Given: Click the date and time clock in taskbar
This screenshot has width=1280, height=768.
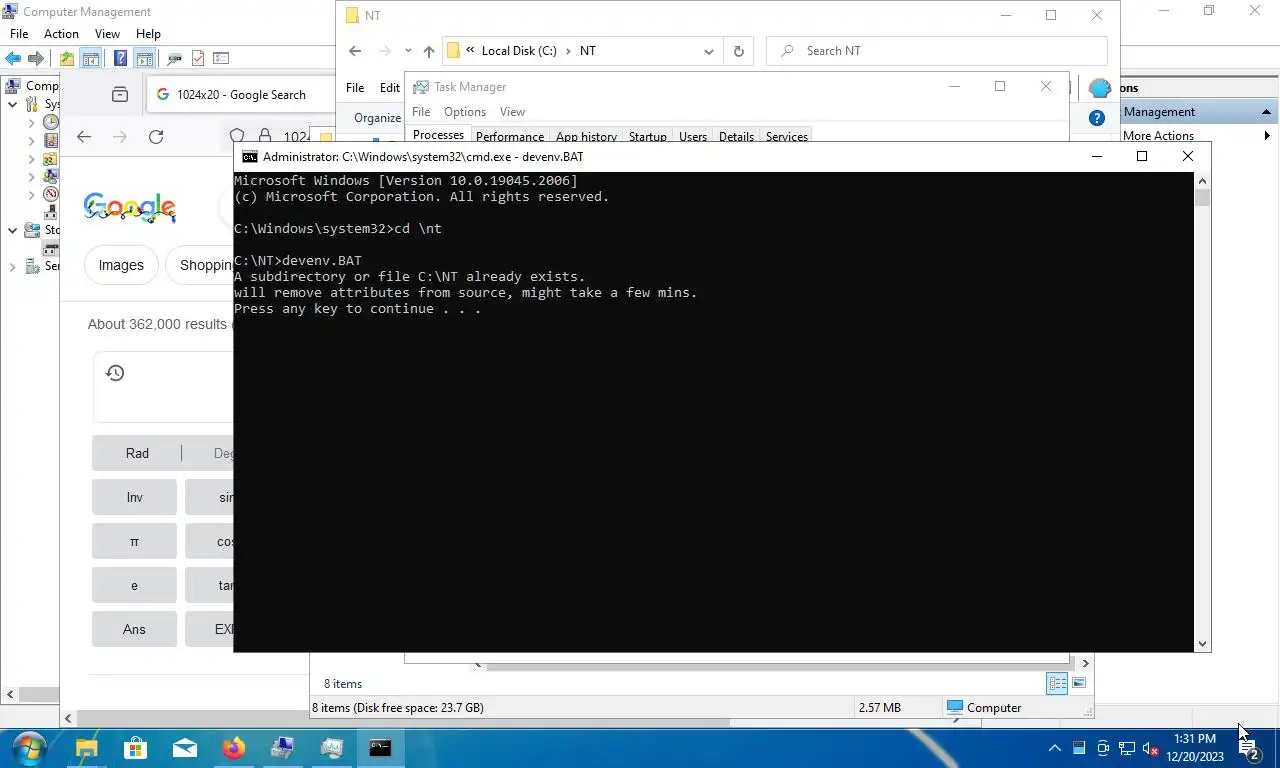Looking at the screenshot, I should pos(1195,748).
